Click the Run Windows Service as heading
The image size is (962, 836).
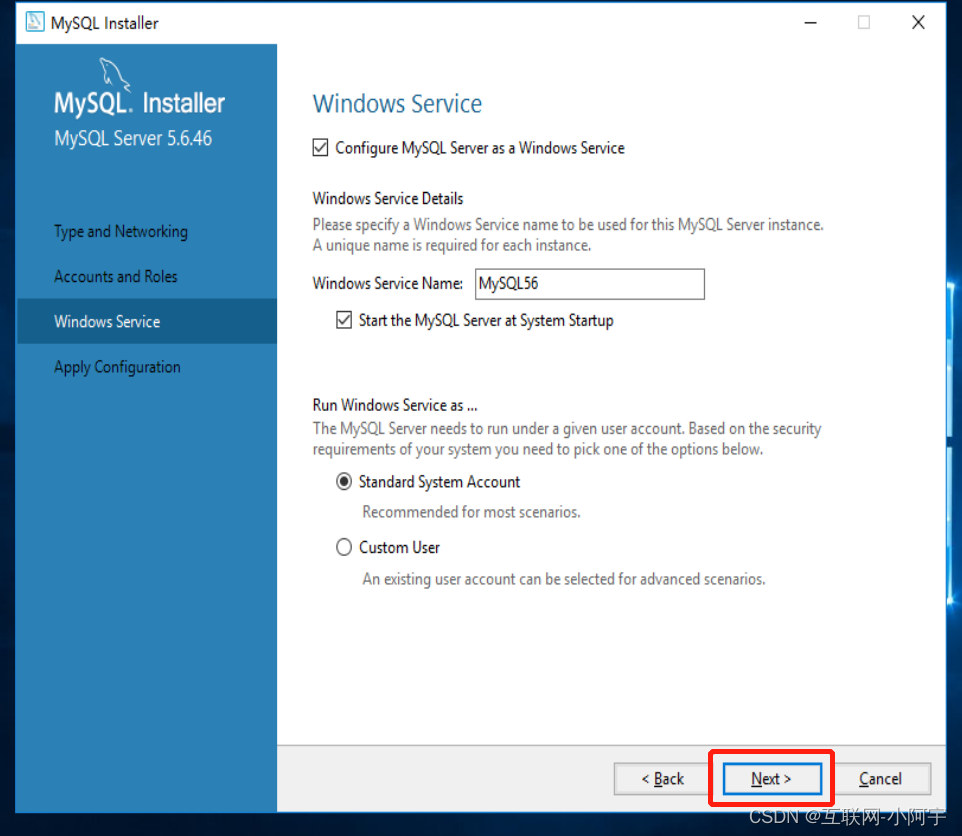pos(393,405)
